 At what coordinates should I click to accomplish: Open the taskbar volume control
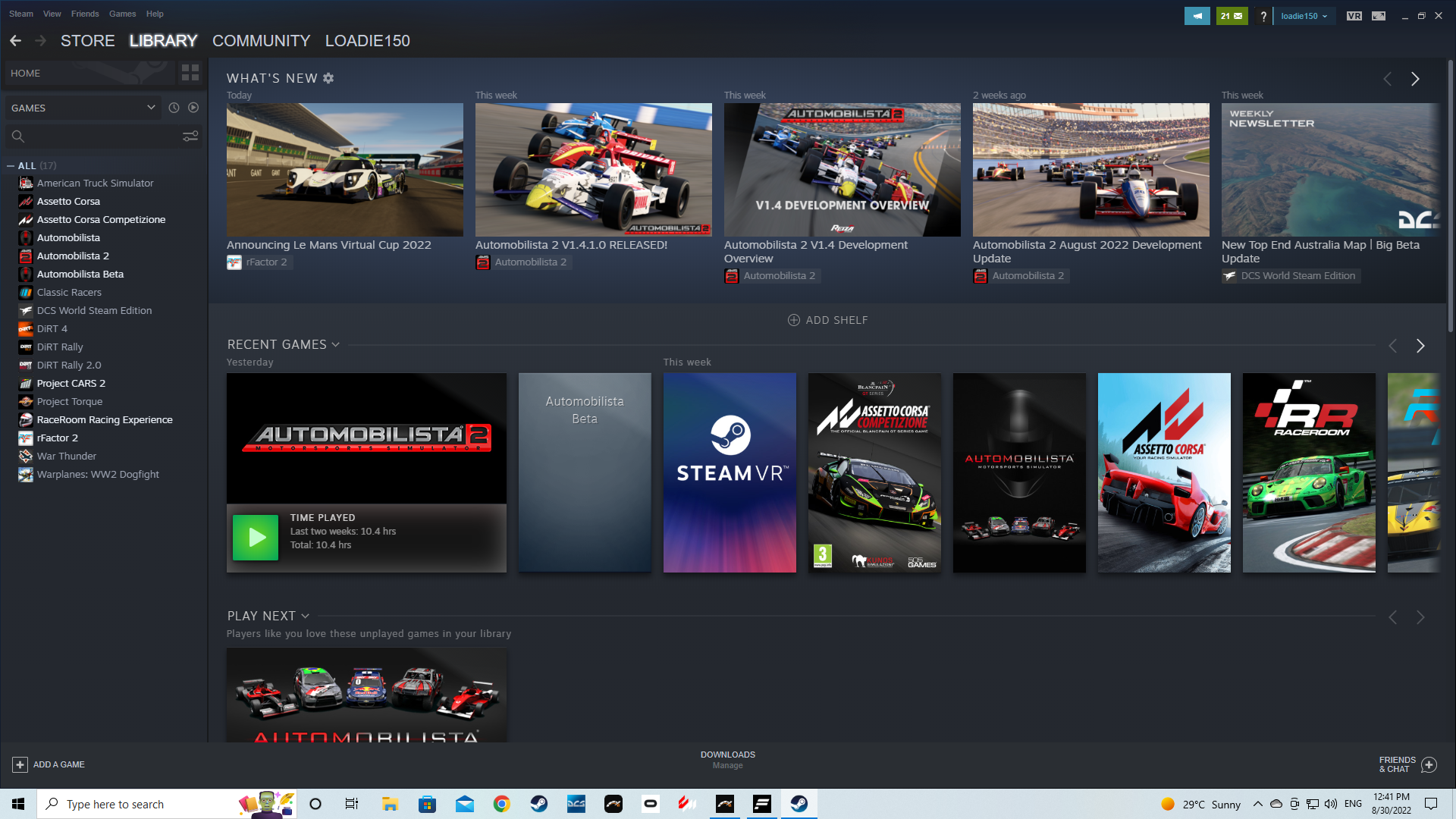coord(1330,804)
